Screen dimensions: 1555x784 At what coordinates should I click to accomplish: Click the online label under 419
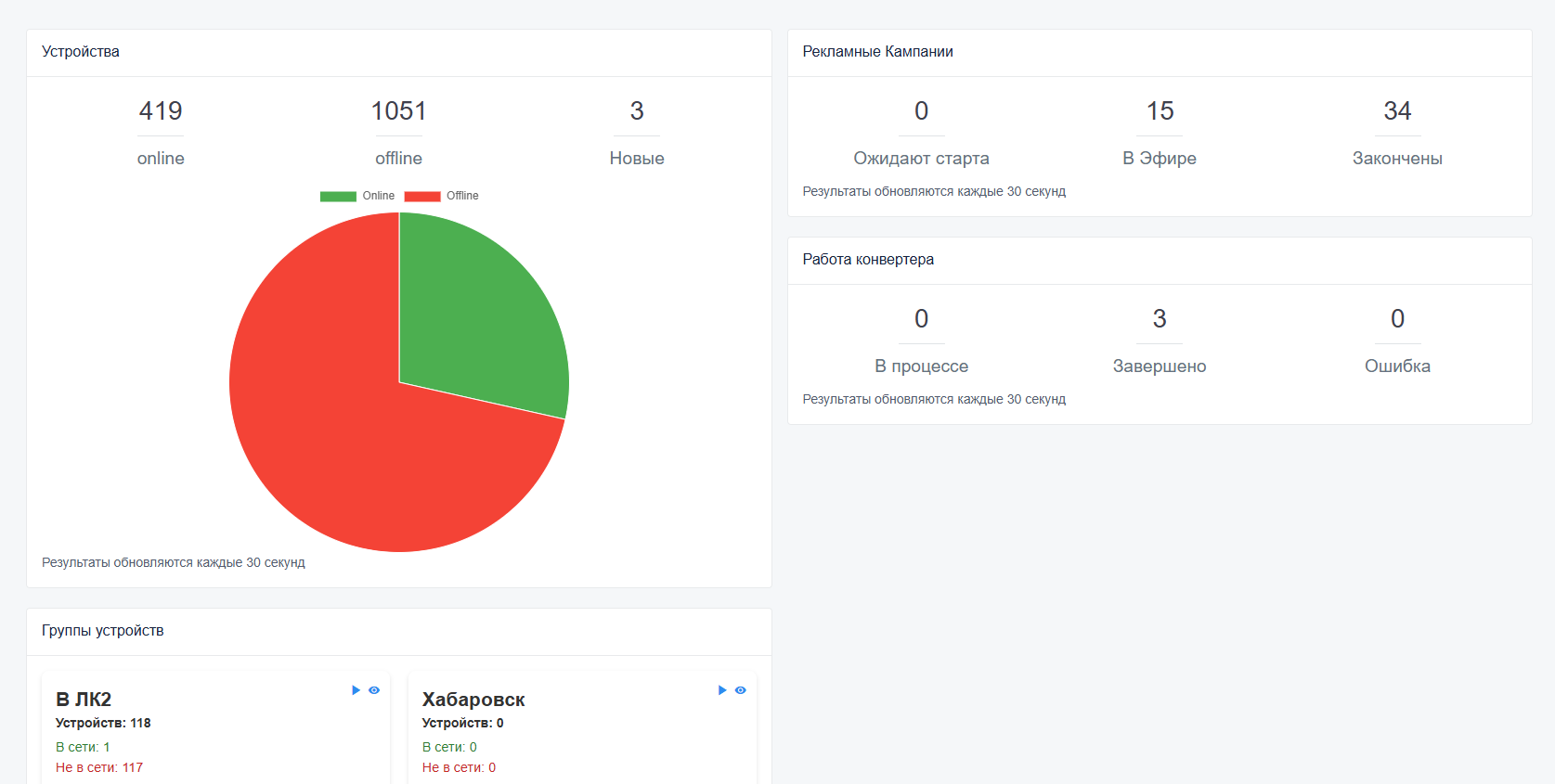pos(161,159)
